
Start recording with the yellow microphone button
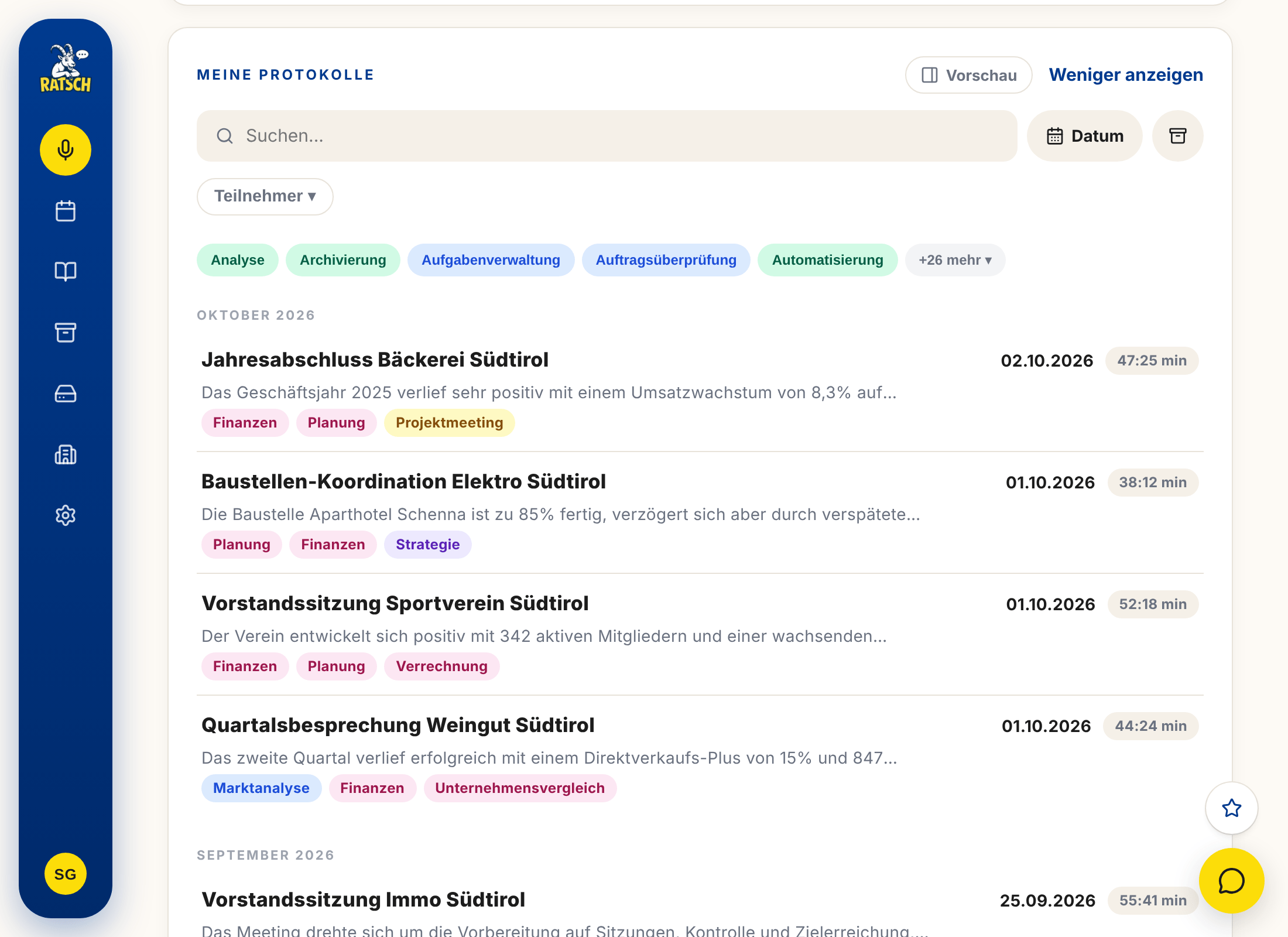click(x=66, y=150)
